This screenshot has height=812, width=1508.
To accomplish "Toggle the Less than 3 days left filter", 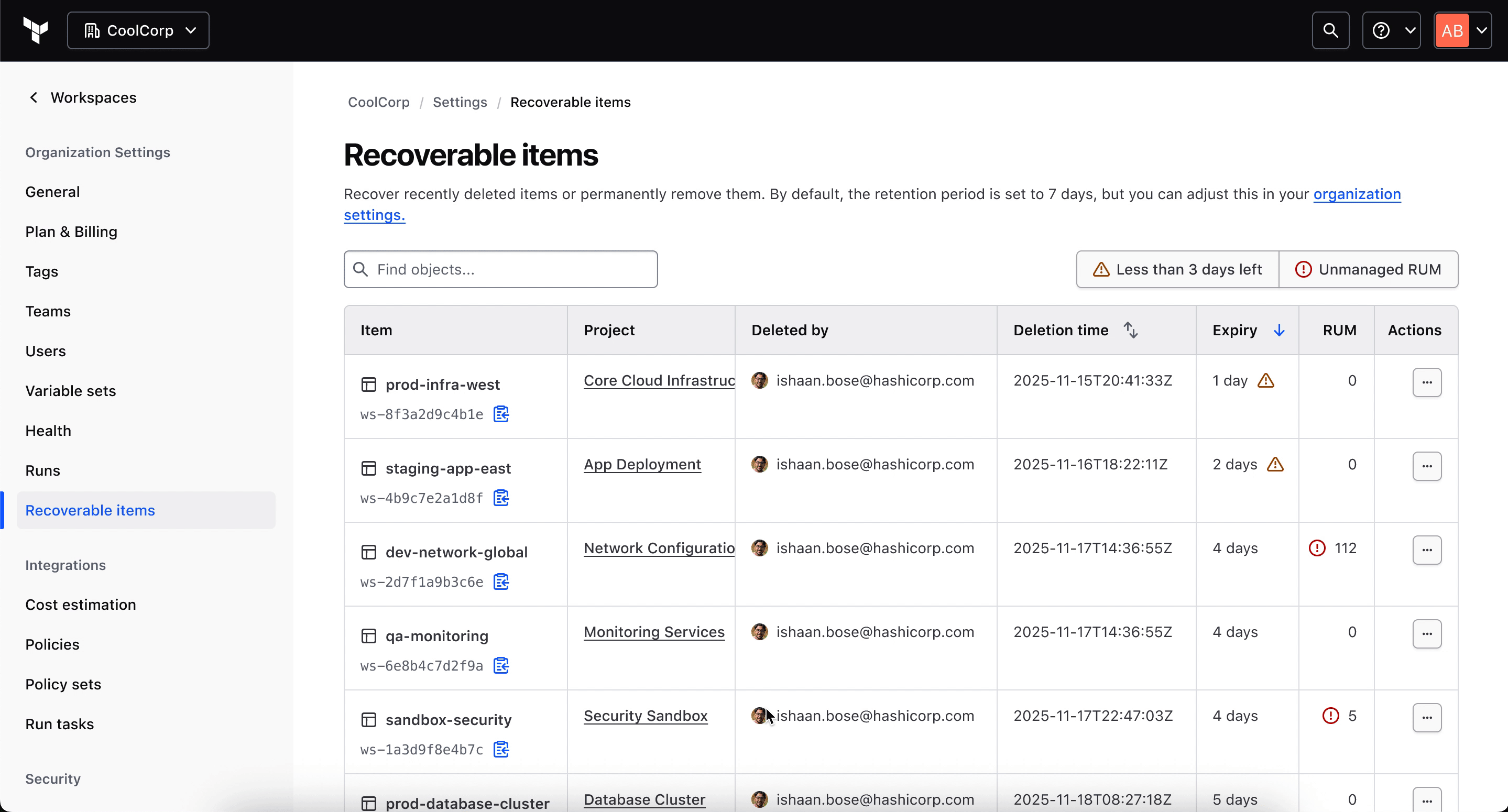I will [x=1177, y=269].
